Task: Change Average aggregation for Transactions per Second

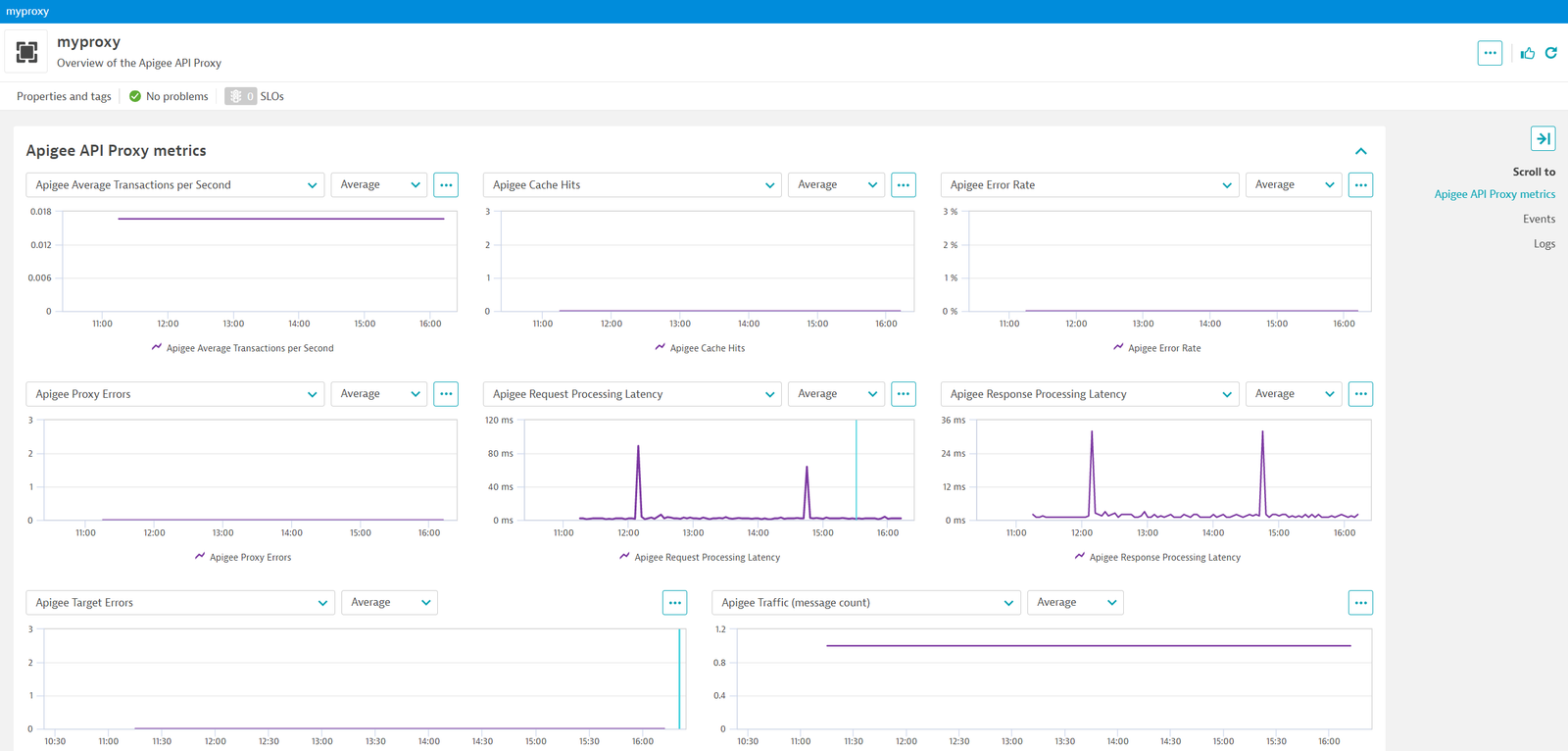Action: click(x=379, y=184)
